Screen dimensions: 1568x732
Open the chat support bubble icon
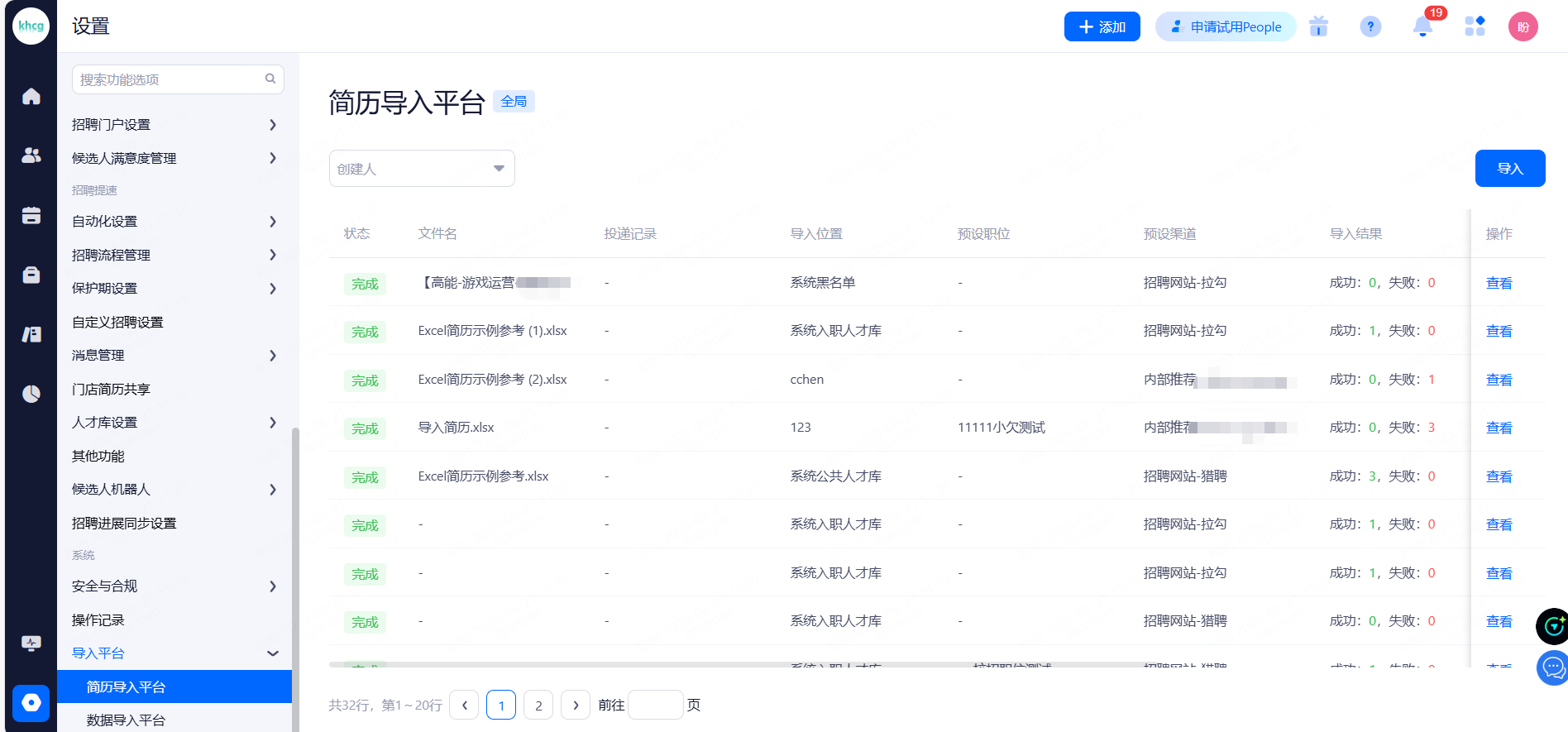(1552, 667)
